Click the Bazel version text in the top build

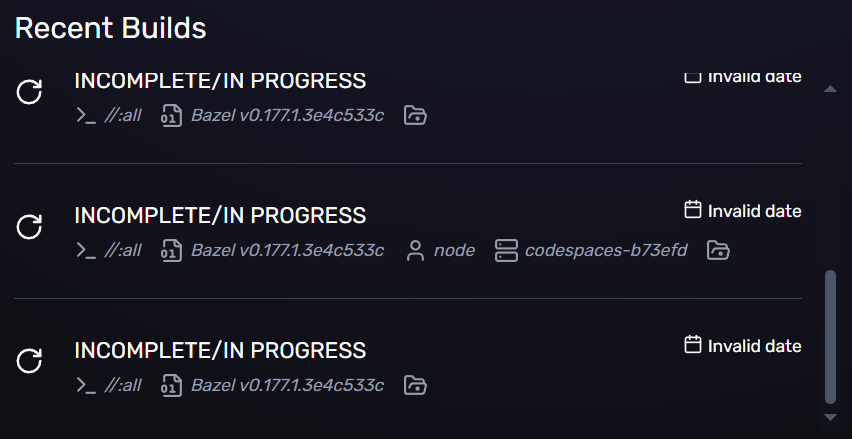coord(287,115)
